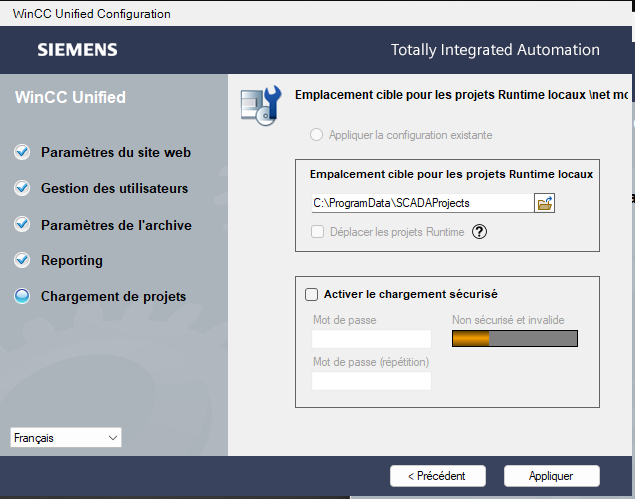This screenshot has height=499, width=635.
Task: Tick the Déplacer les projets Runtime checkbox
Action: pyautogui.click(x=318, y=232)
